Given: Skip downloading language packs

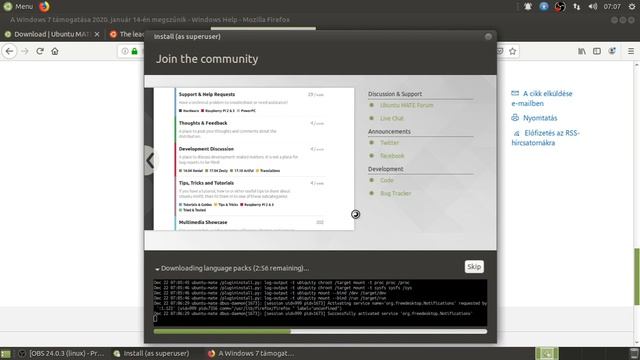Looking at the screenshot, I should [x=474, y=267].
